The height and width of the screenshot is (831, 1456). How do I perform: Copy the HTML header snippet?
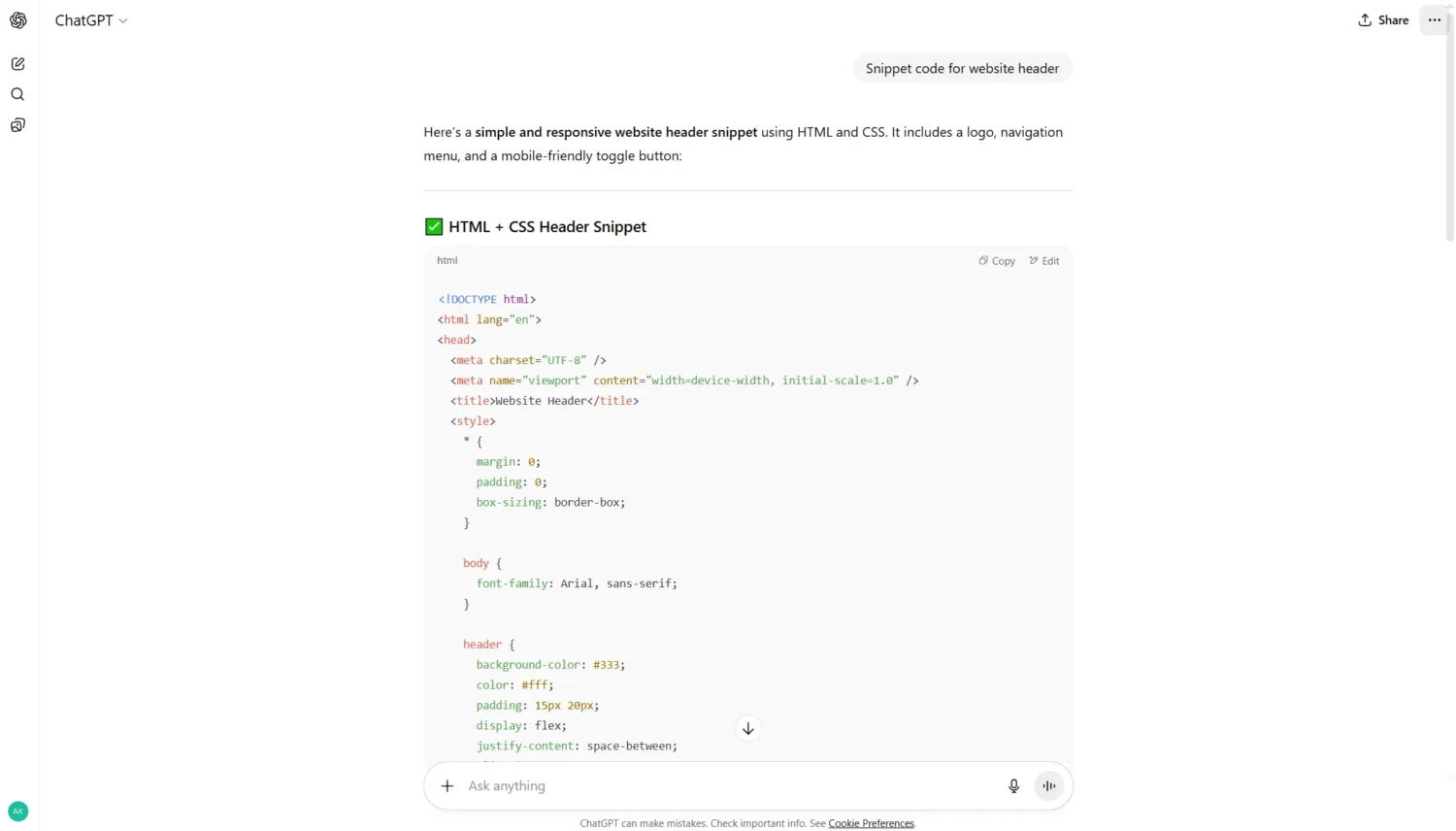coord(996,260)
